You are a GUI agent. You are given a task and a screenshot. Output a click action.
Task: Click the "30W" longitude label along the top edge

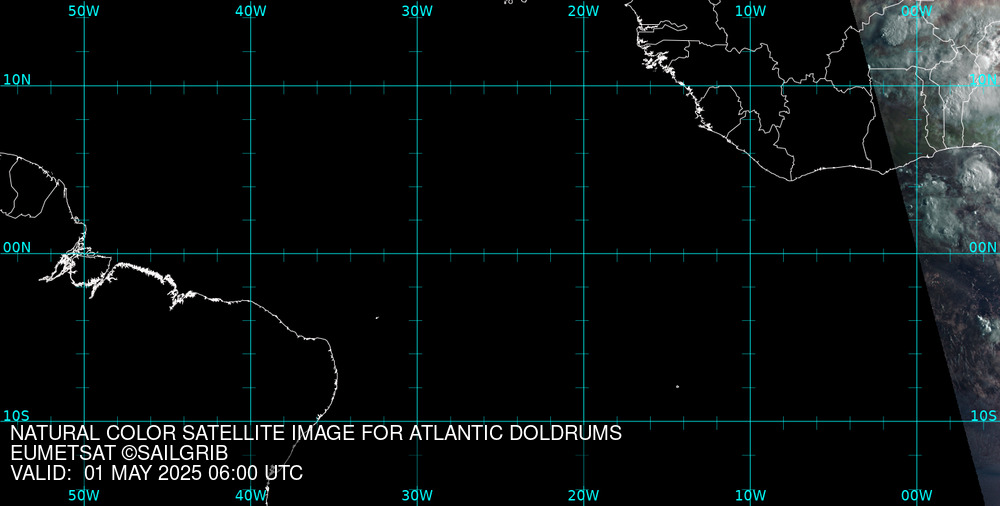coord(417,11)
